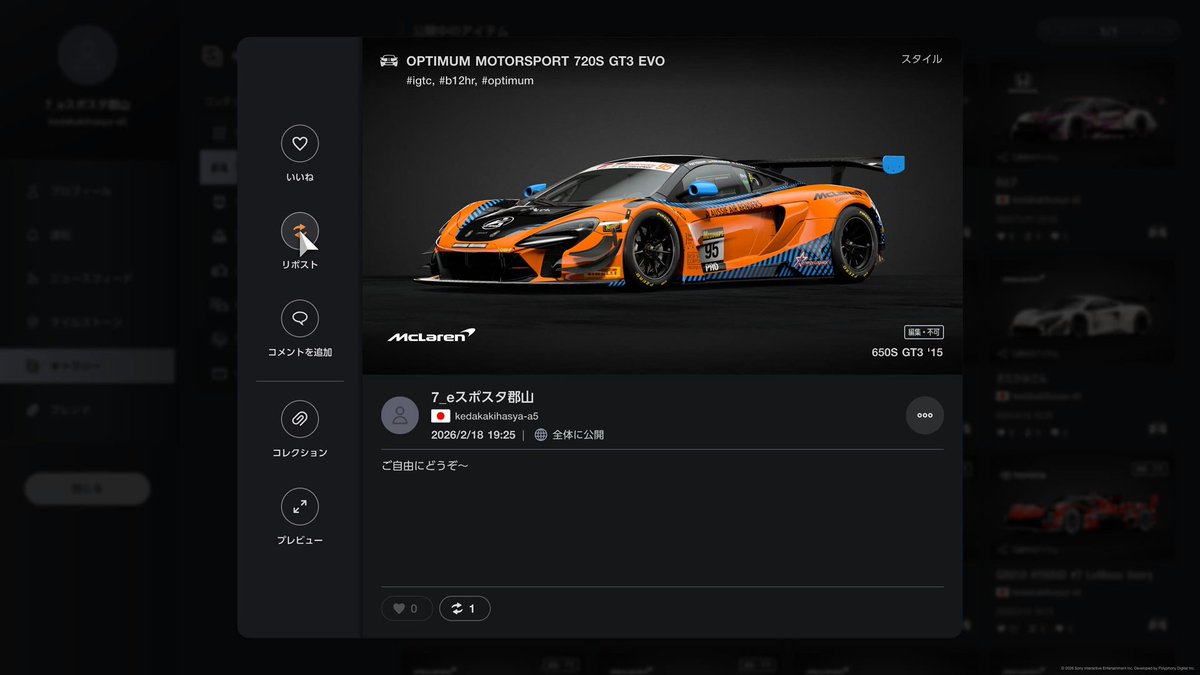Screen dimensions: 1200x675
Task: Click the red Toyota car thumbnail in background
Action: [1082, 510]
